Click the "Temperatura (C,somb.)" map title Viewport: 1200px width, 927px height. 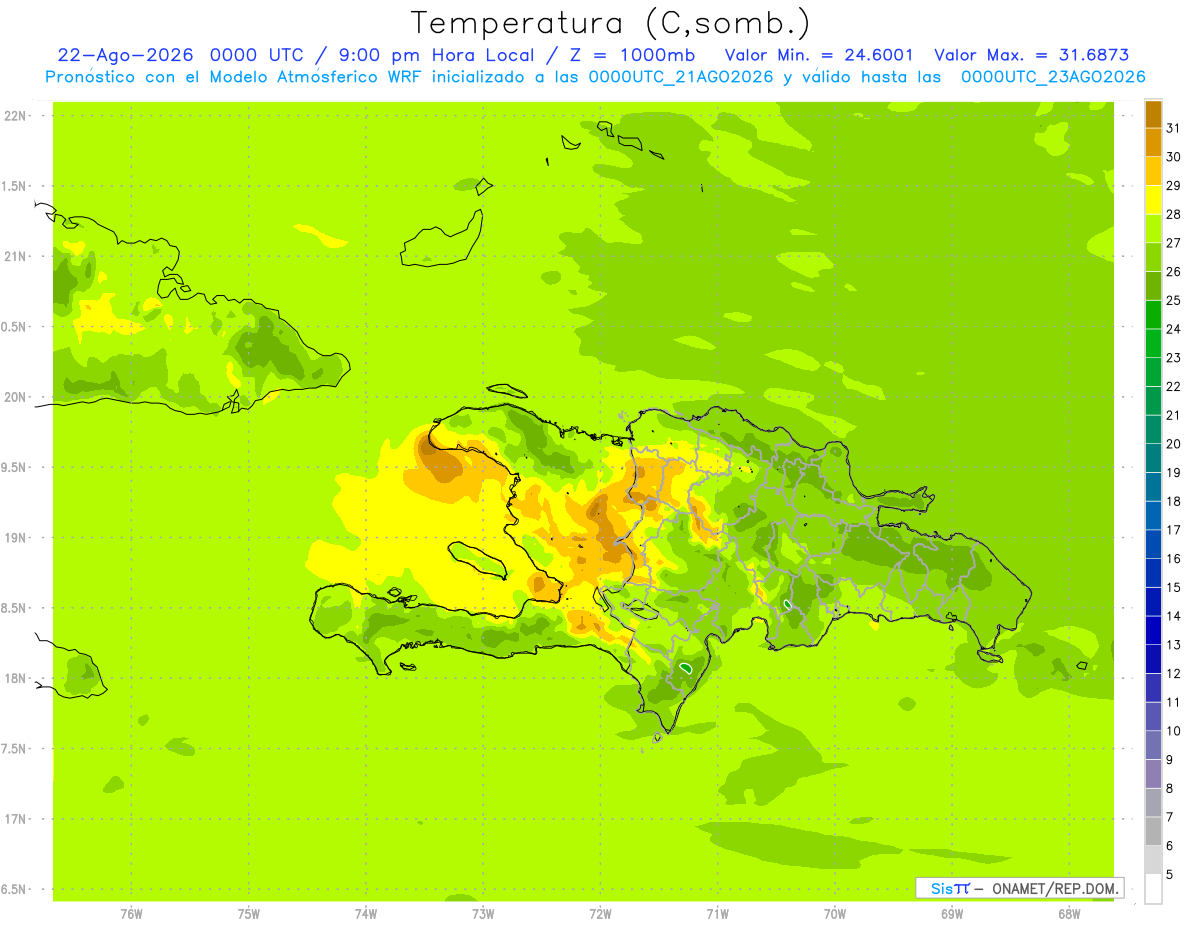tap(611, 23)
